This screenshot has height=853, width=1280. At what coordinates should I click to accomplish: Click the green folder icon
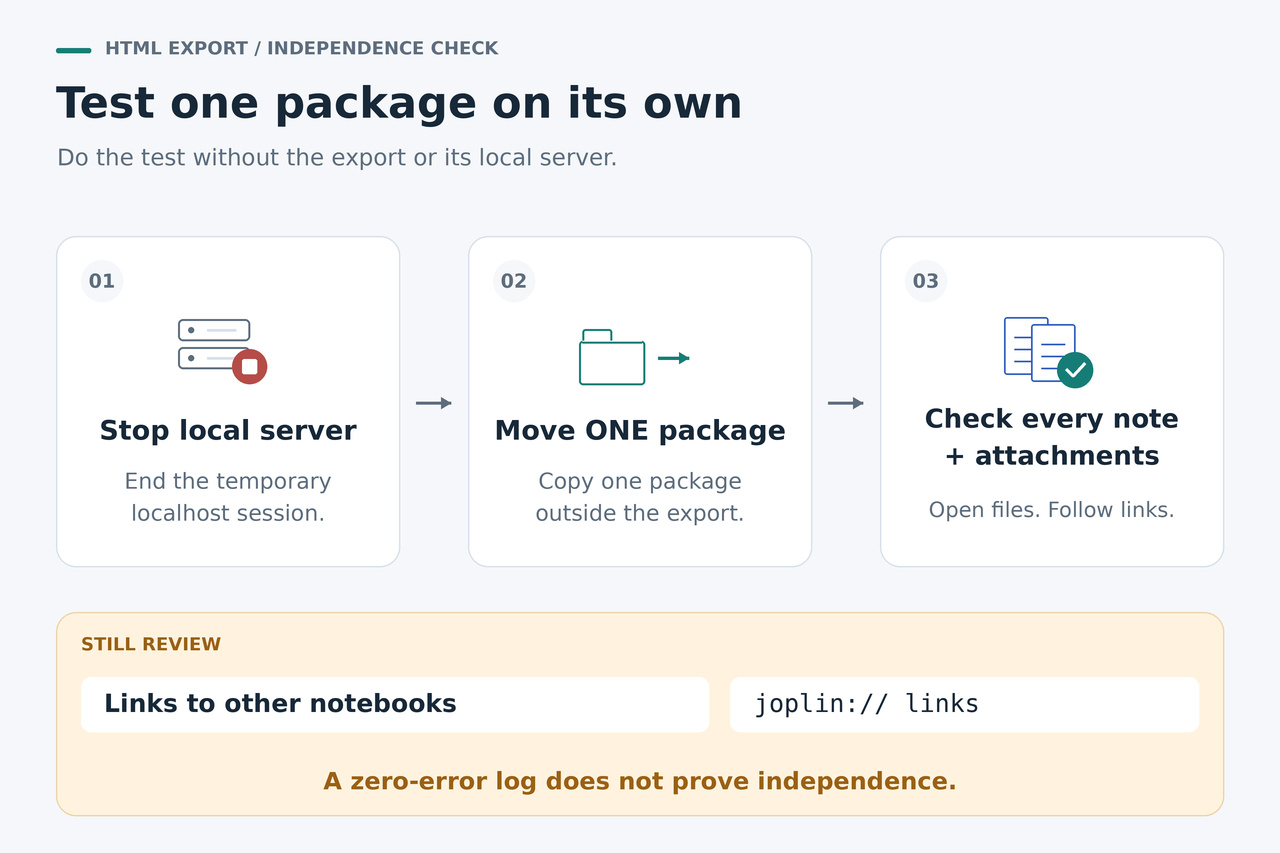[612, 357]
